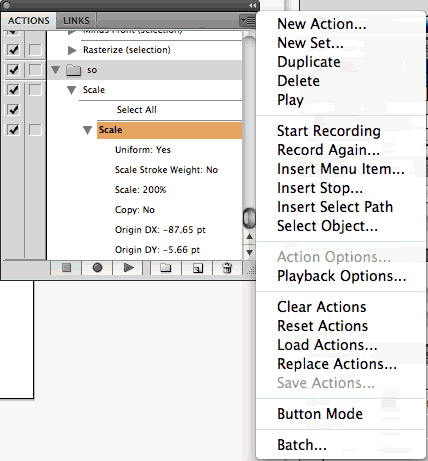Image resolution: width=428 pixels, height=461 pixels.
Task: Click 'Origin DY: -5.66 pt' text
Action: (x=157, y=250)
